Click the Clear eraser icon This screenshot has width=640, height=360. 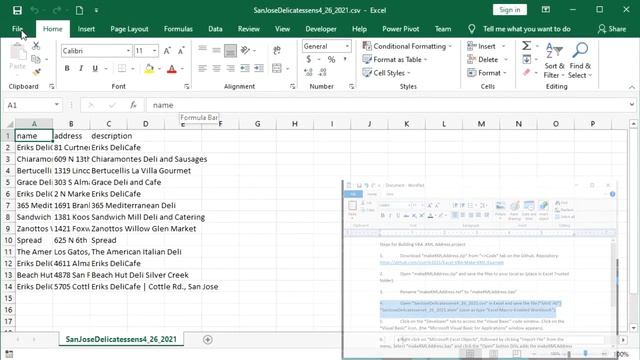point(527,72)
